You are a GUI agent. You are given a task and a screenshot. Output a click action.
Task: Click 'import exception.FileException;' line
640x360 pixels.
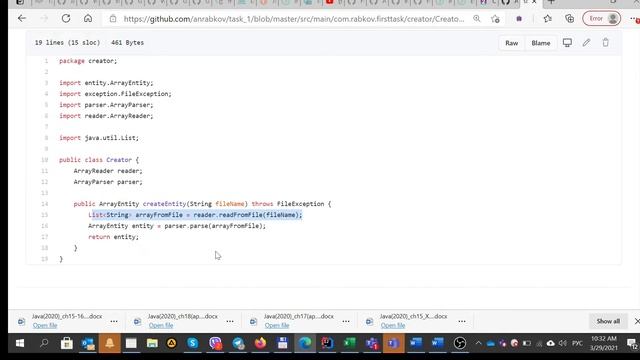click(115, 94)
